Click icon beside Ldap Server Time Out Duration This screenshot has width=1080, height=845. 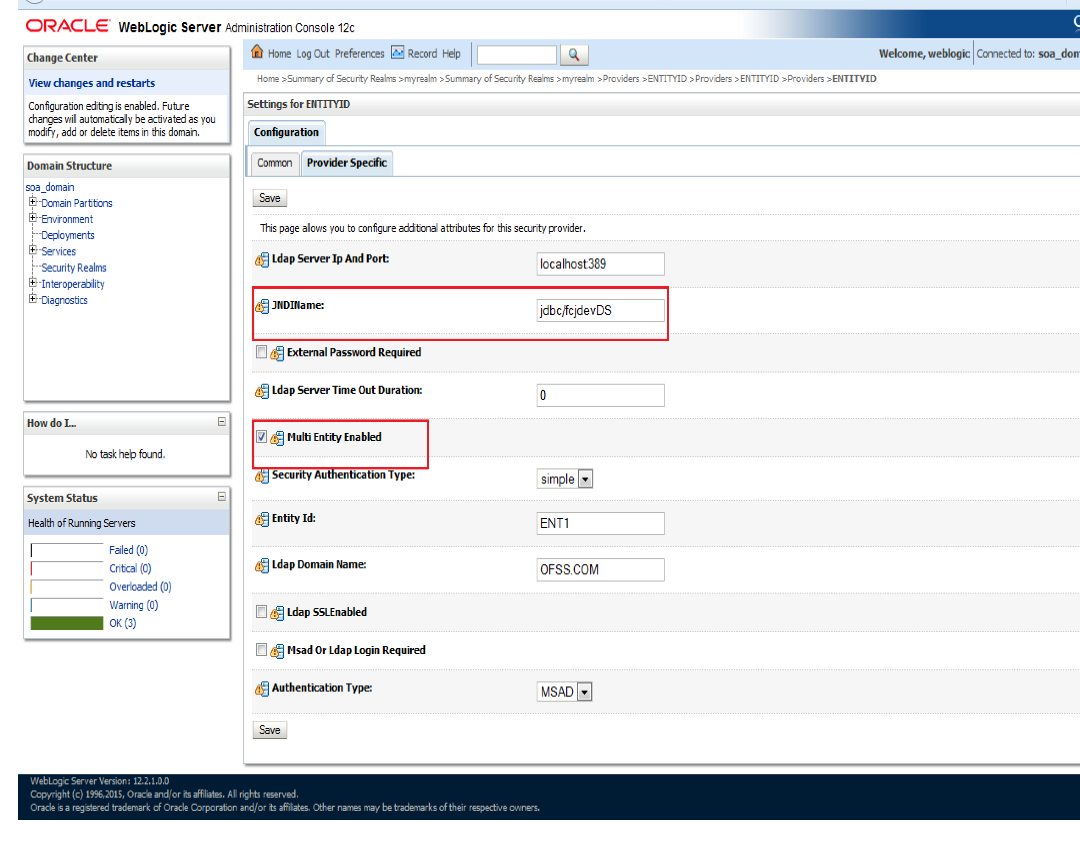point(262,391)
